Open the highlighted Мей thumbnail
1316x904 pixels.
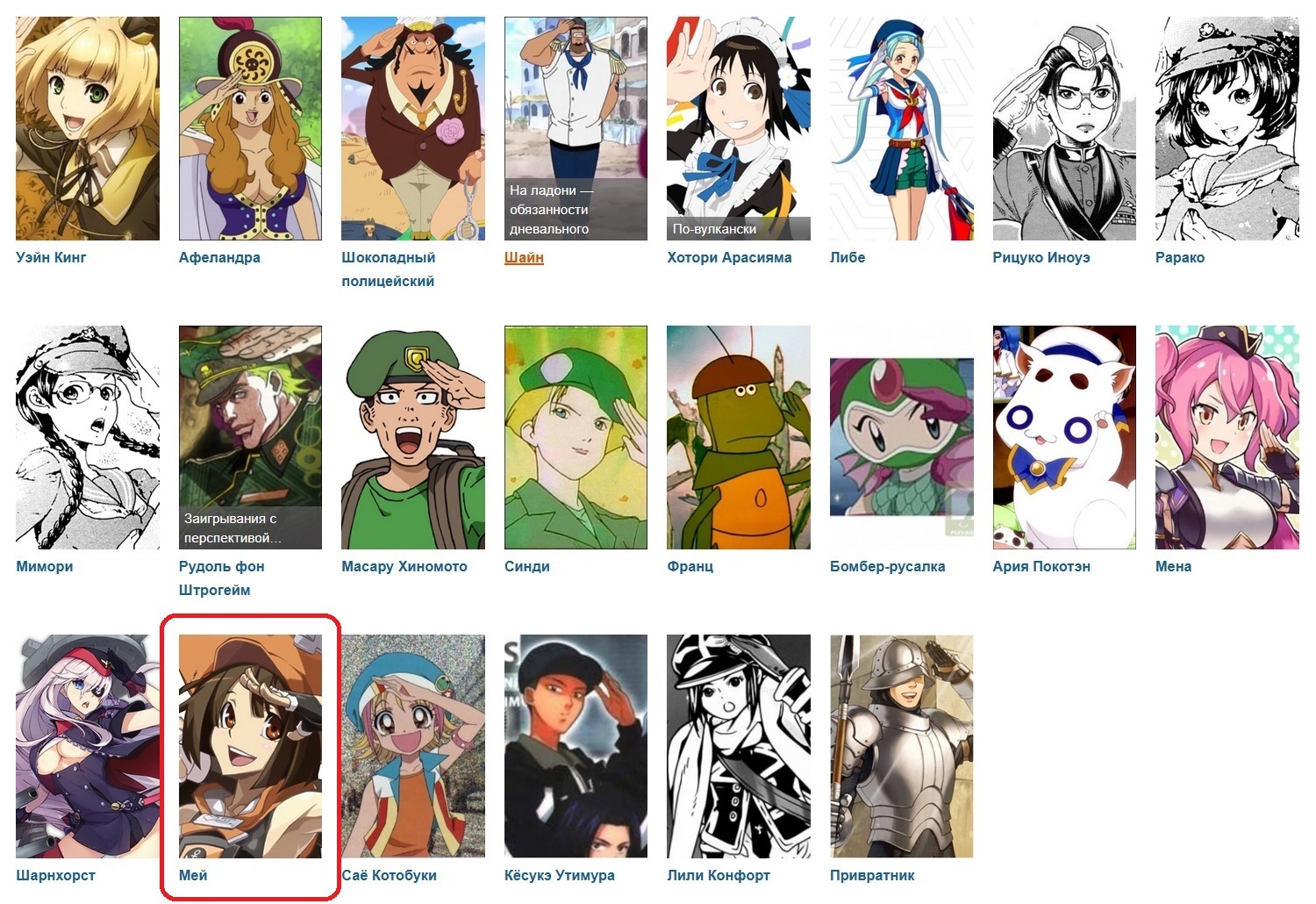point(250,746)
